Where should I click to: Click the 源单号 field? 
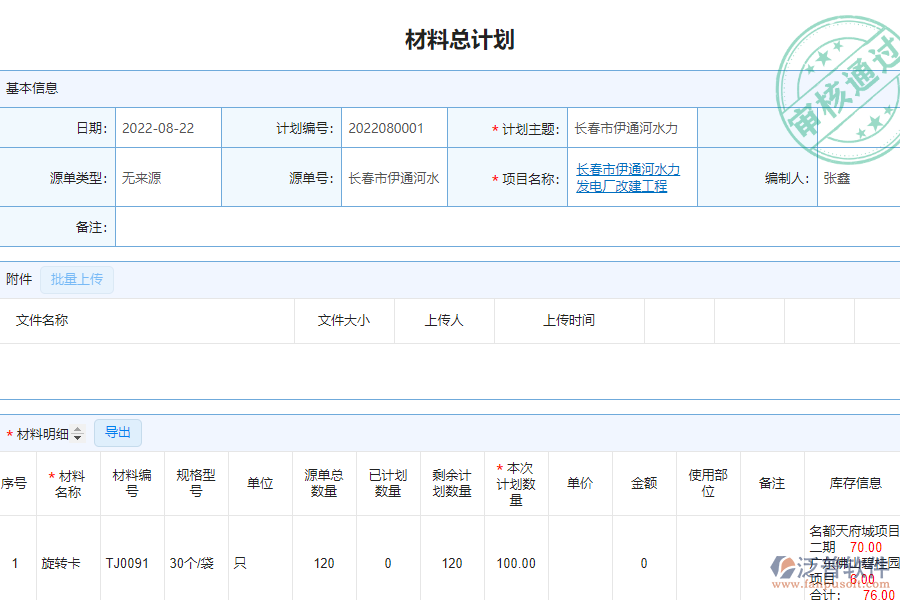[x=394, y=178]
